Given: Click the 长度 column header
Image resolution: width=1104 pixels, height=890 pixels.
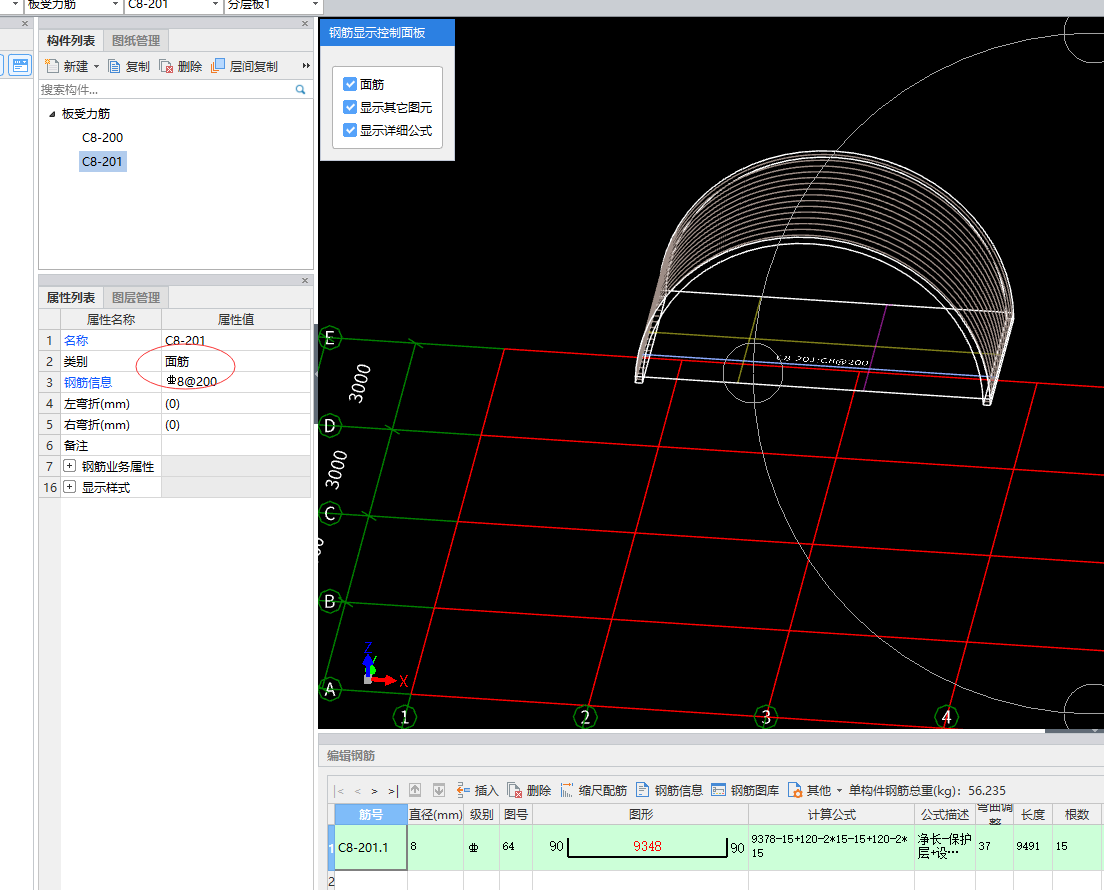Looking at the screenshot, I should [1033, 815].
